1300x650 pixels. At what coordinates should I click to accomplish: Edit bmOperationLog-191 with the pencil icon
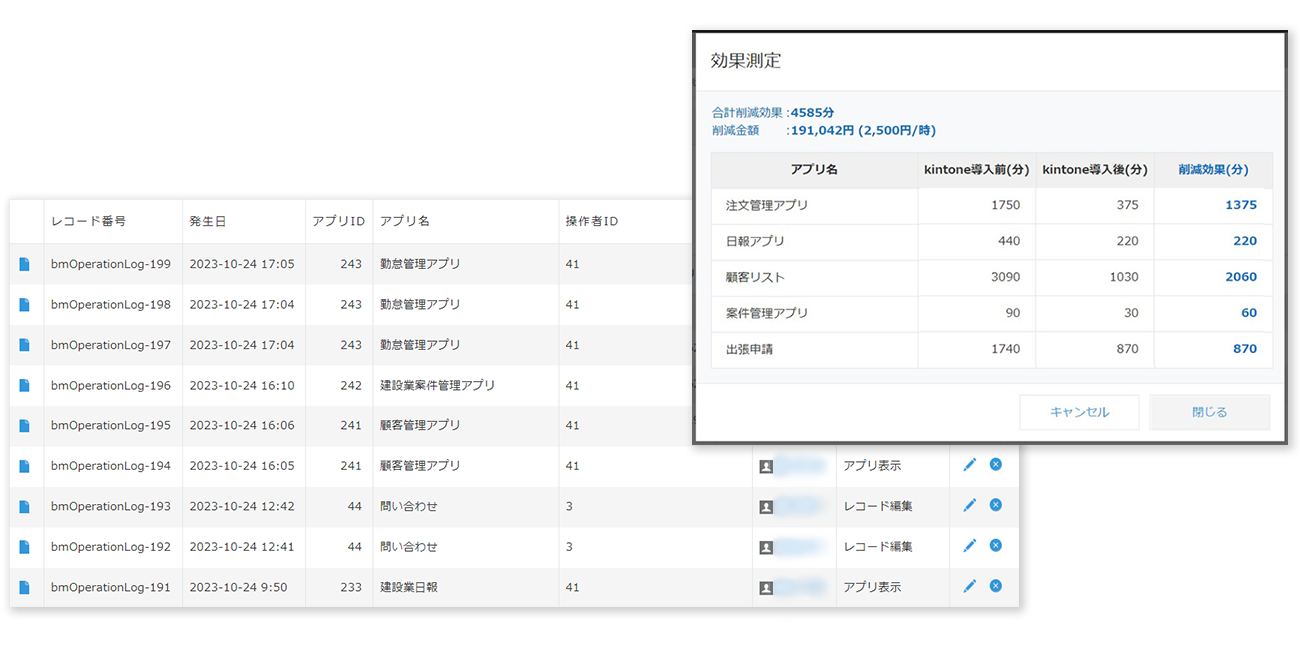[969, 587]
